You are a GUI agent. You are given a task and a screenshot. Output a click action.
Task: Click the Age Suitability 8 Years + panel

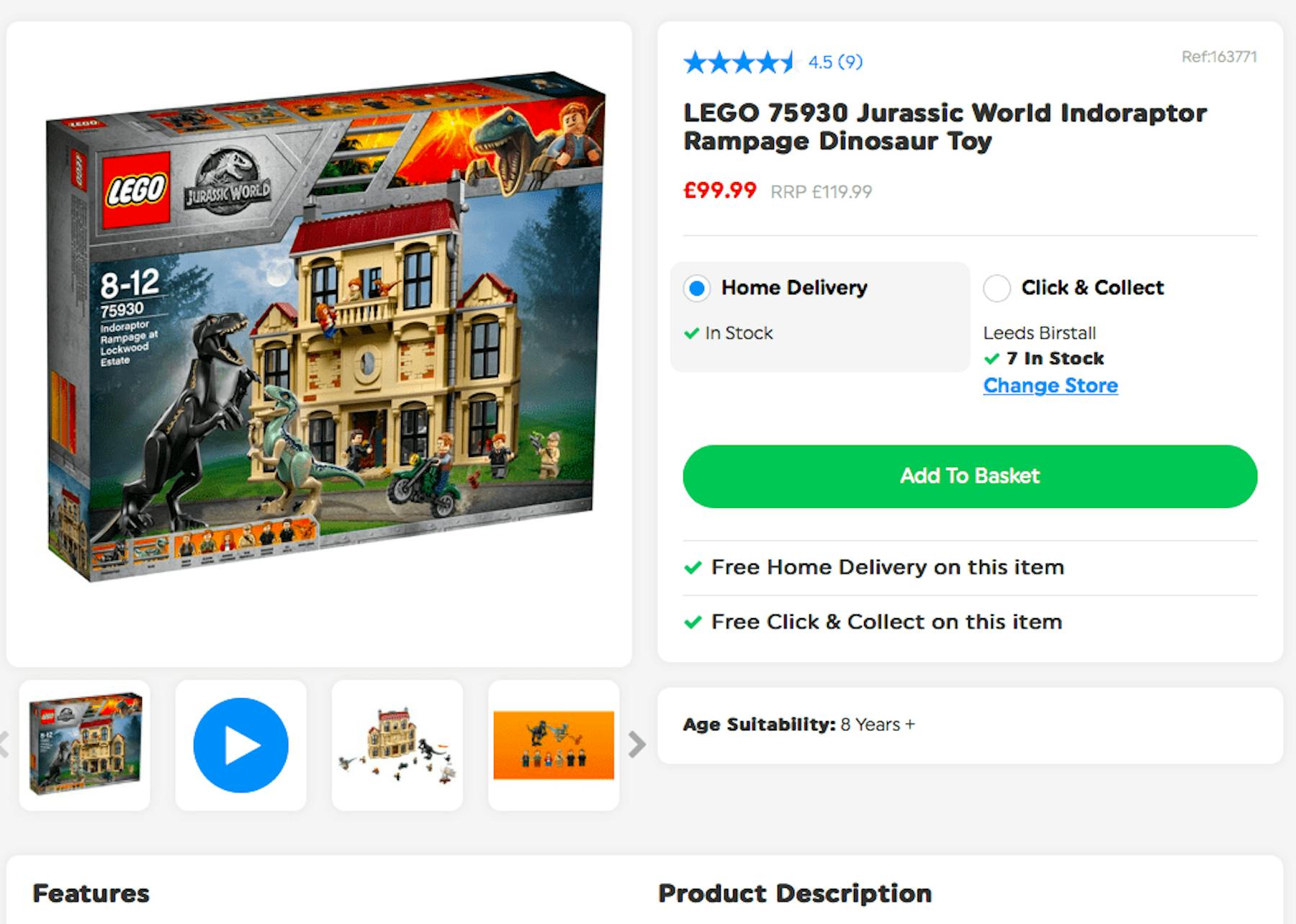970,725
